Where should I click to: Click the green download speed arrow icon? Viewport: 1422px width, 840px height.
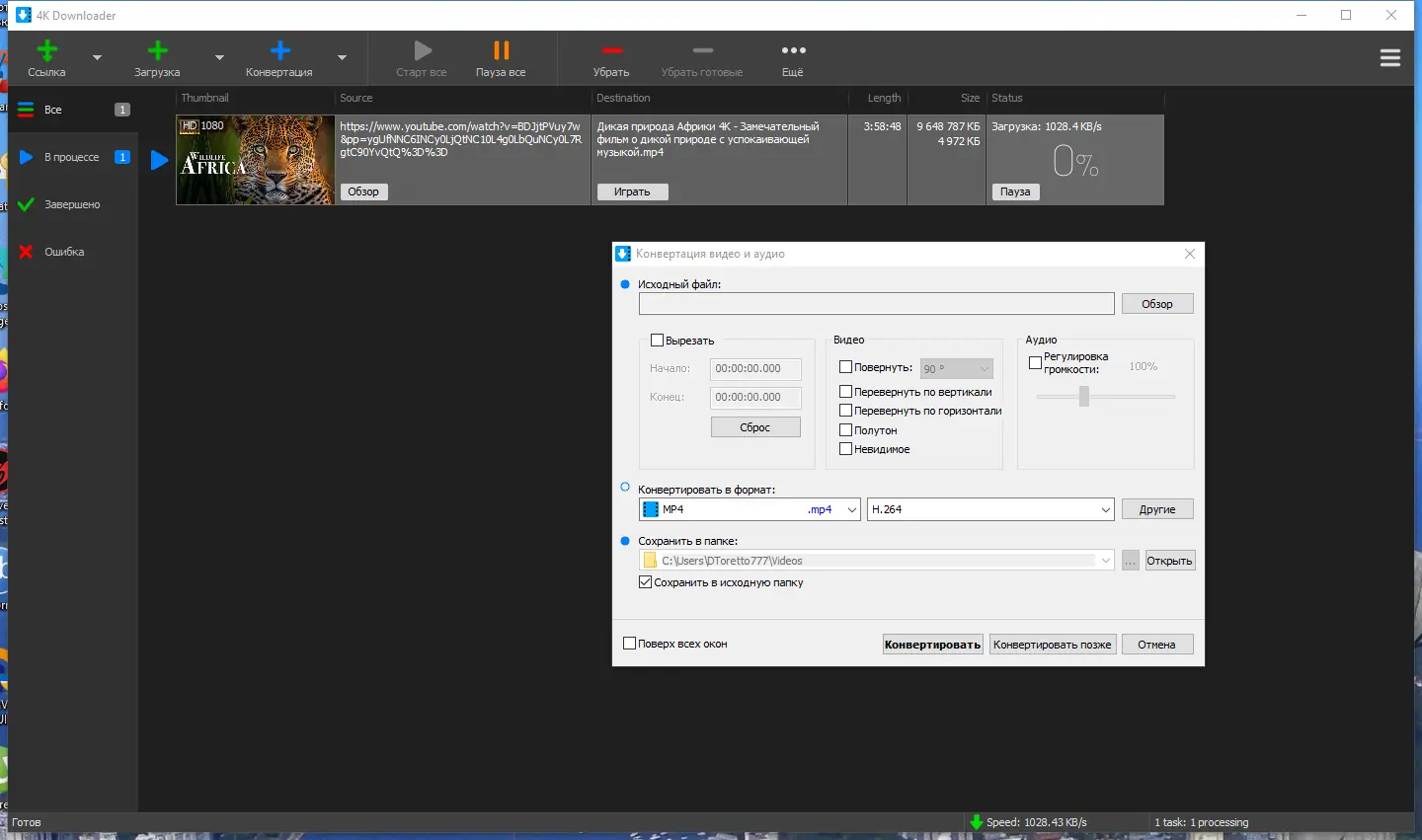click(977, 822)
